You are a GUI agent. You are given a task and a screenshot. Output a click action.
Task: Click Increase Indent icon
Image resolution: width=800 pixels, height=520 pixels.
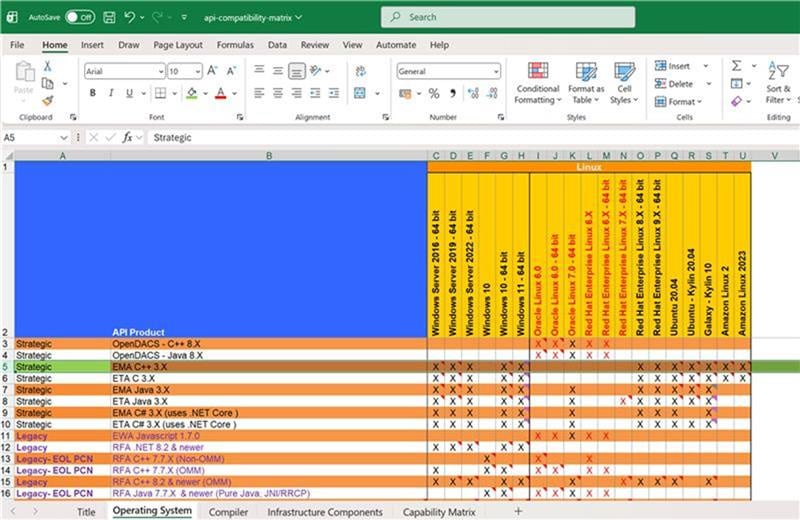(x=334, y=93)
